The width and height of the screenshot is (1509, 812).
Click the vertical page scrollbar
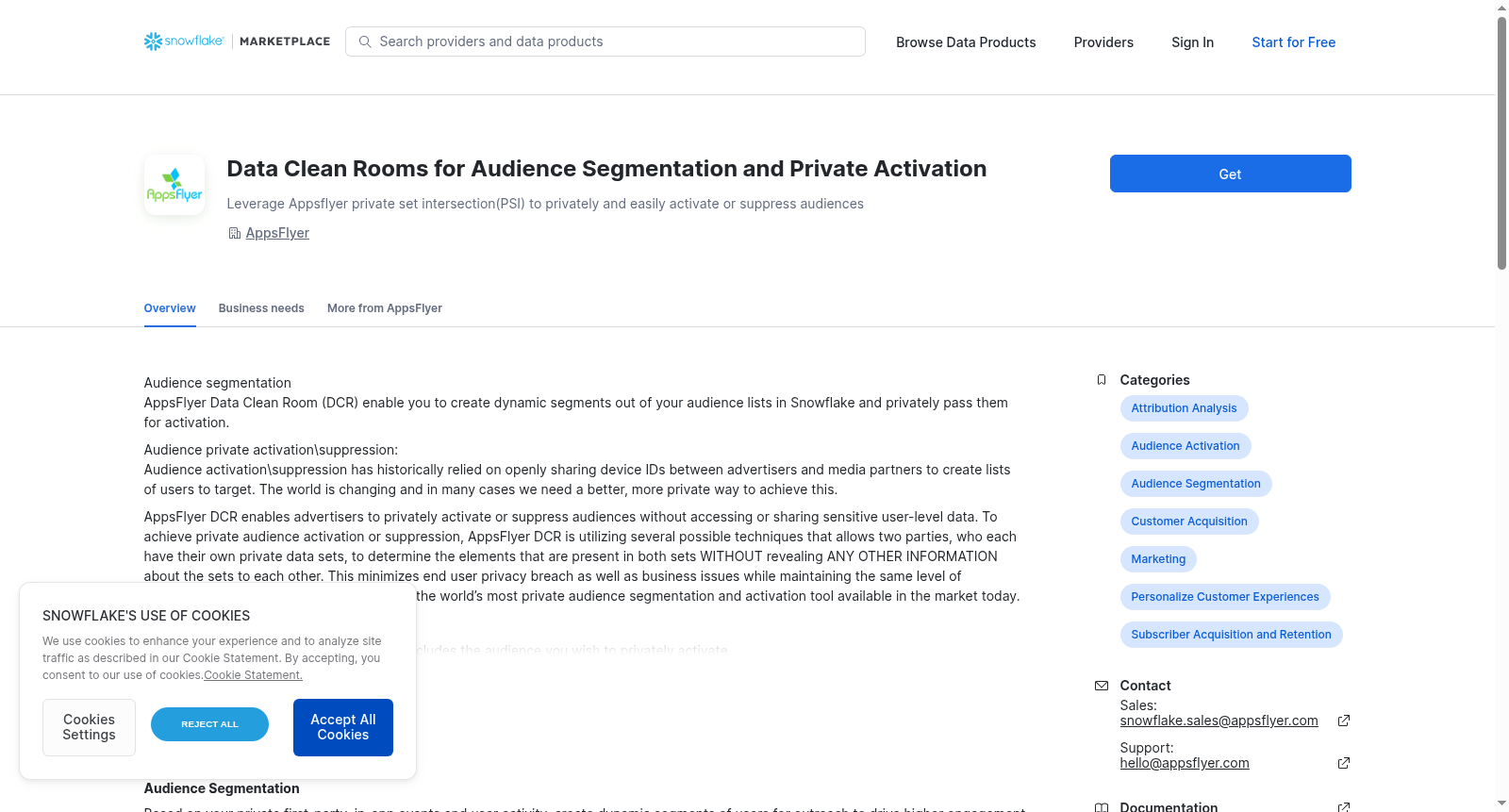coord(1501,143)
